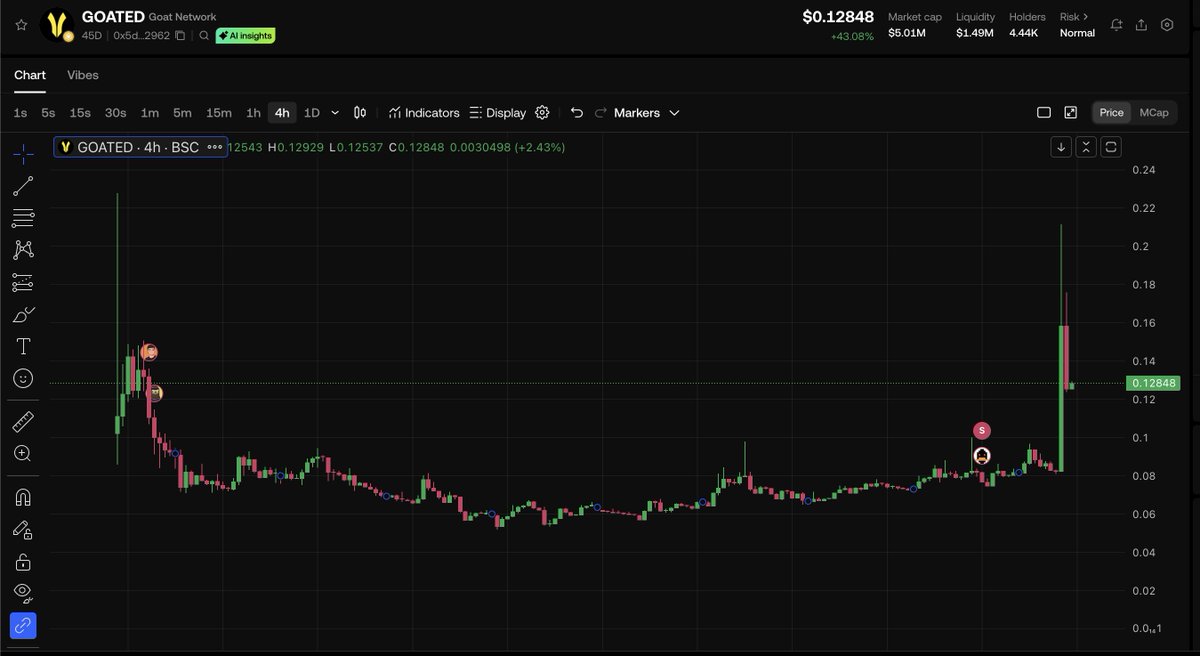1200x656 pixels.
Task: Switch to the Vibes tab
Action: coord(83,75)
